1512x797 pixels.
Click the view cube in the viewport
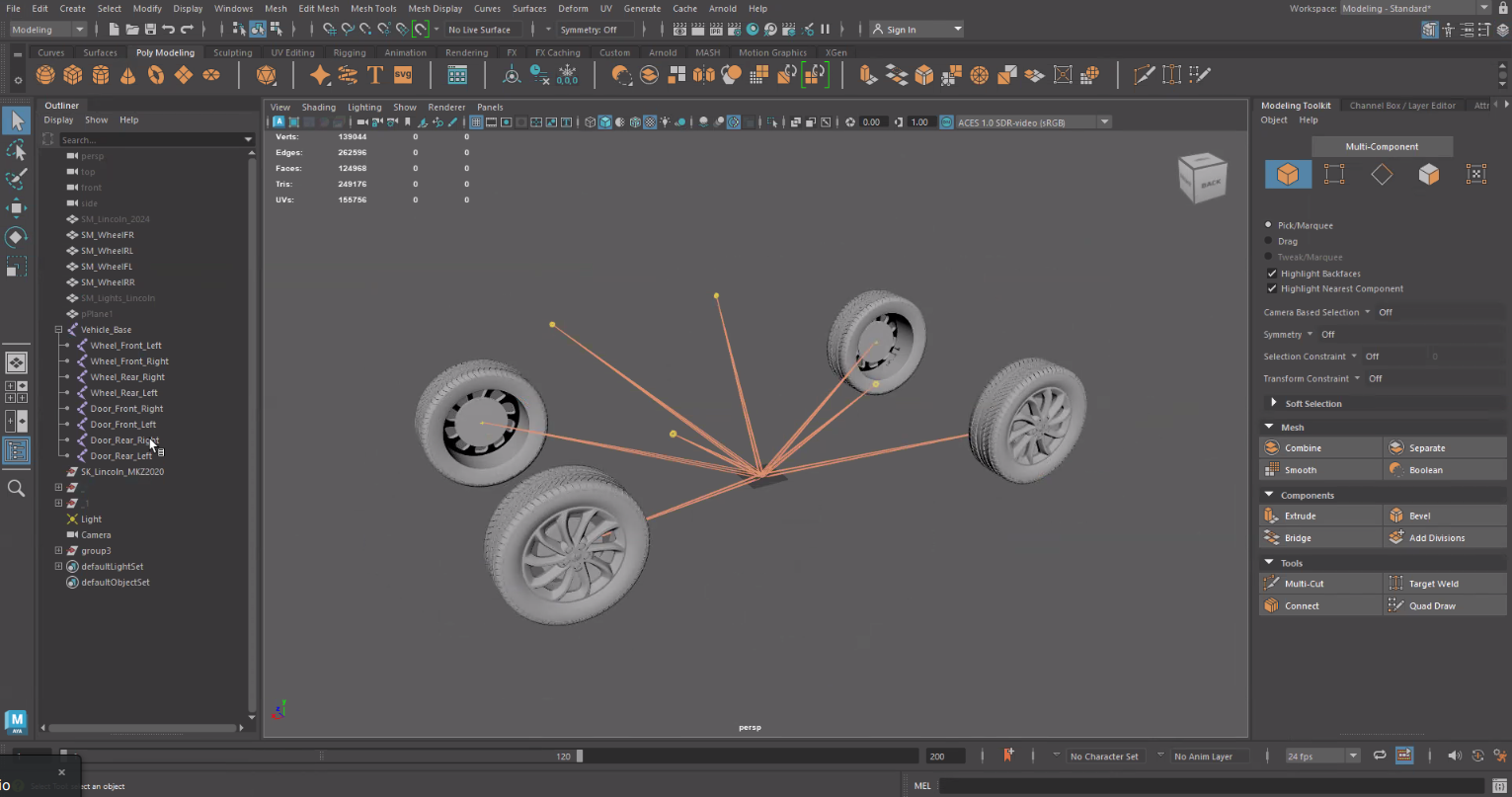tap(1202, 179)
